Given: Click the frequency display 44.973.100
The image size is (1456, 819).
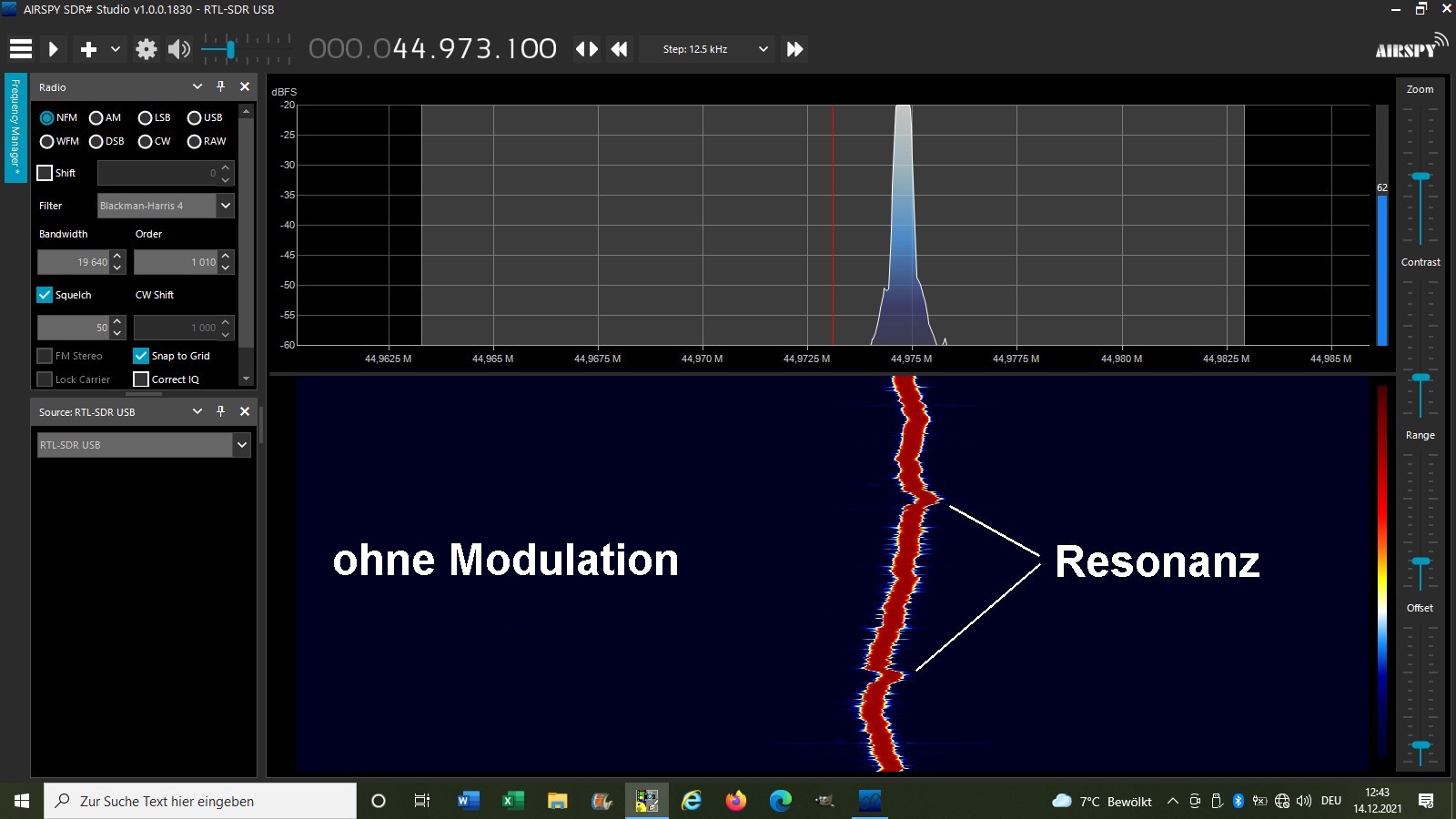Looking at the screenshot, I should point(432,48).
